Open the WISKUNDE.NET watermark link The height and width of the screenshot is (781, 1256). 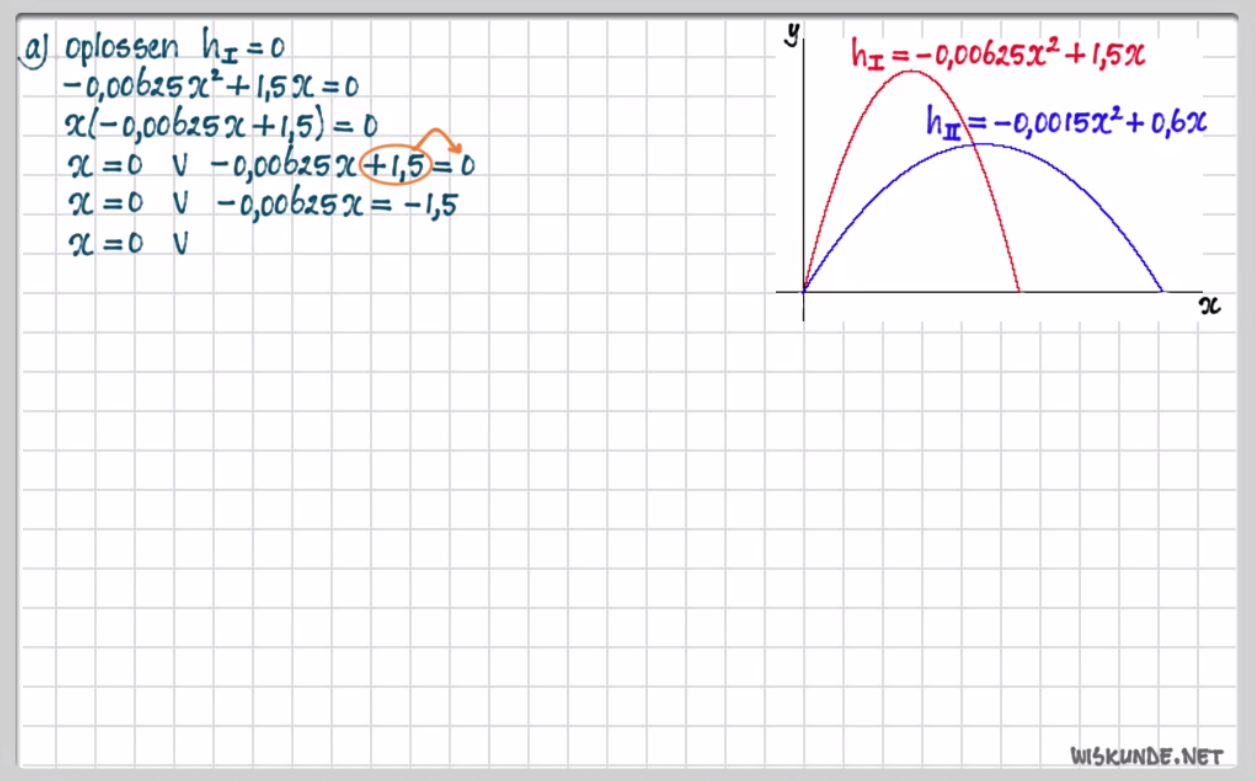pos(1146,755)
